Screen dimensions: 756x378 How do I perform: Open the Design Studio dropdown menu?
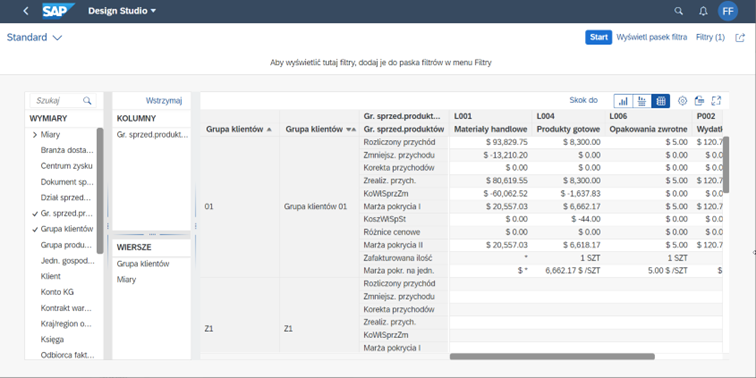pyautogui.click(x=122, y=11)
